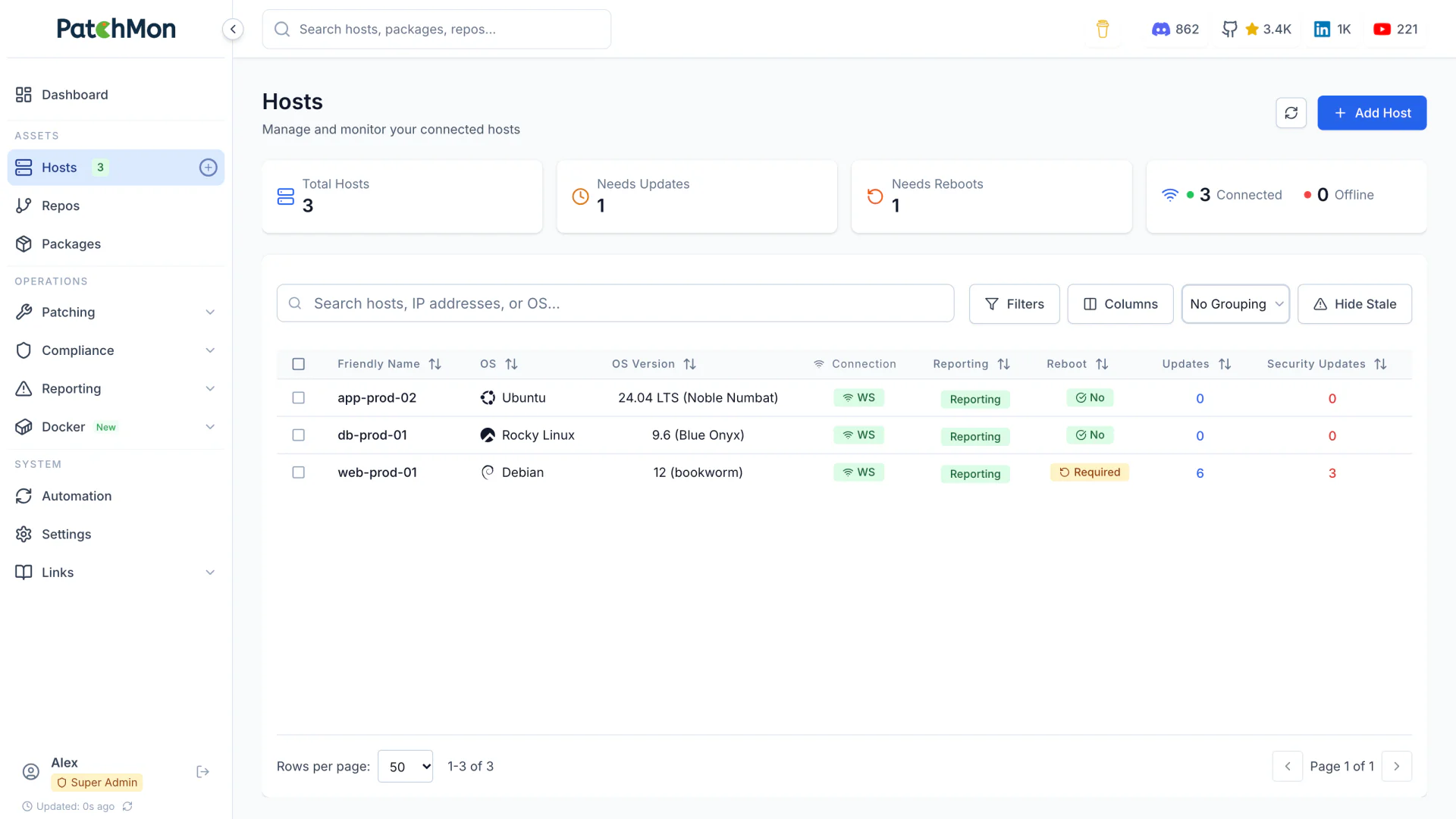Open Repos in the sidebar
1456x819 pixels.
click(115, 206)
